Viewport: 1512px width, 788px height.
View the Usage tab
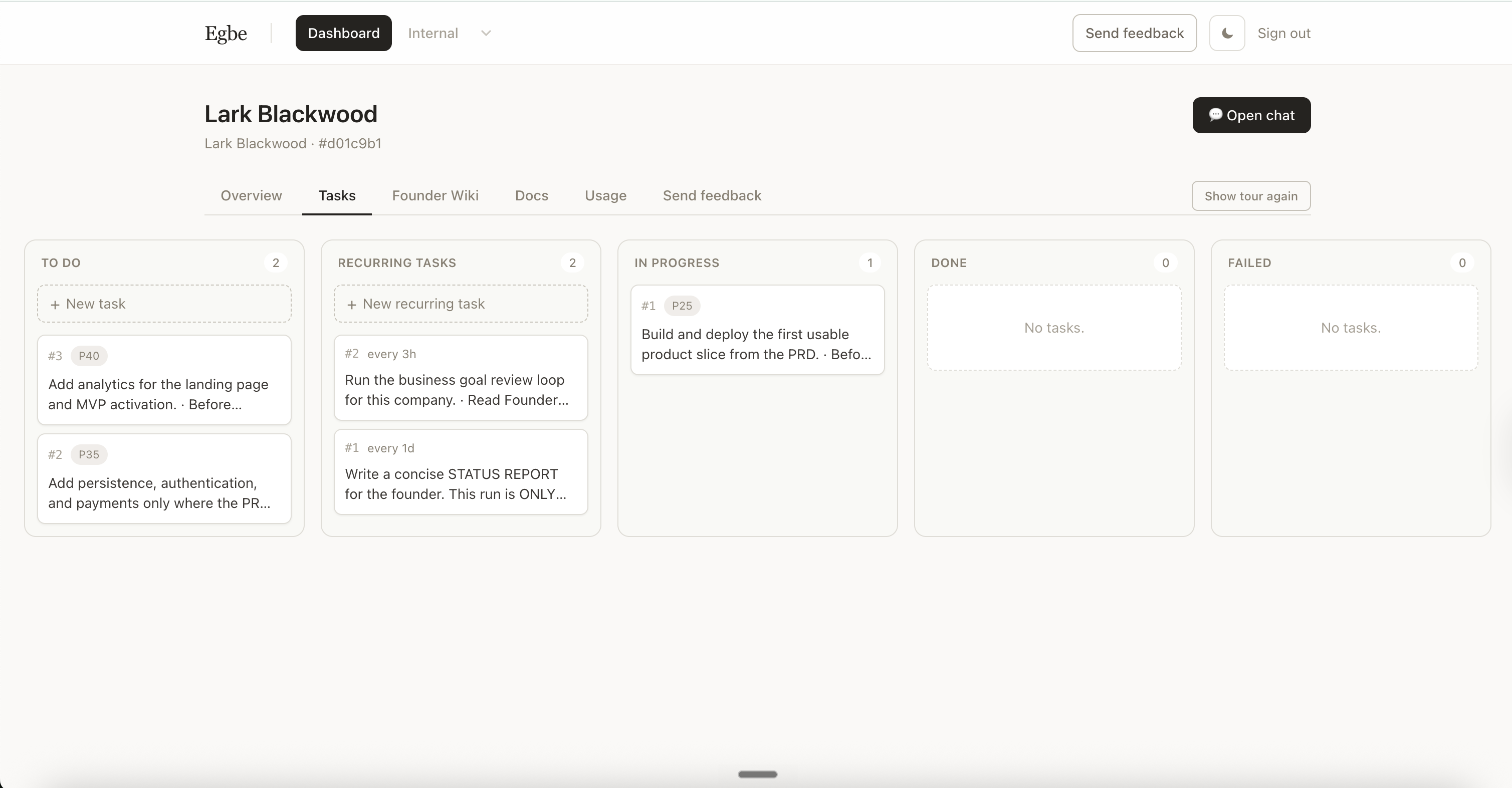coord(605,195)
